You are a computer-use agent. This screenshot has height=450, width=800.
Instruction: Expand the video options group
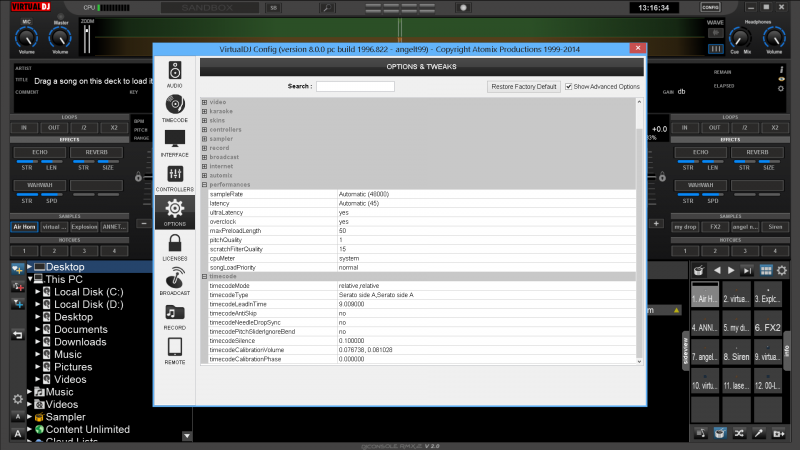205,102
